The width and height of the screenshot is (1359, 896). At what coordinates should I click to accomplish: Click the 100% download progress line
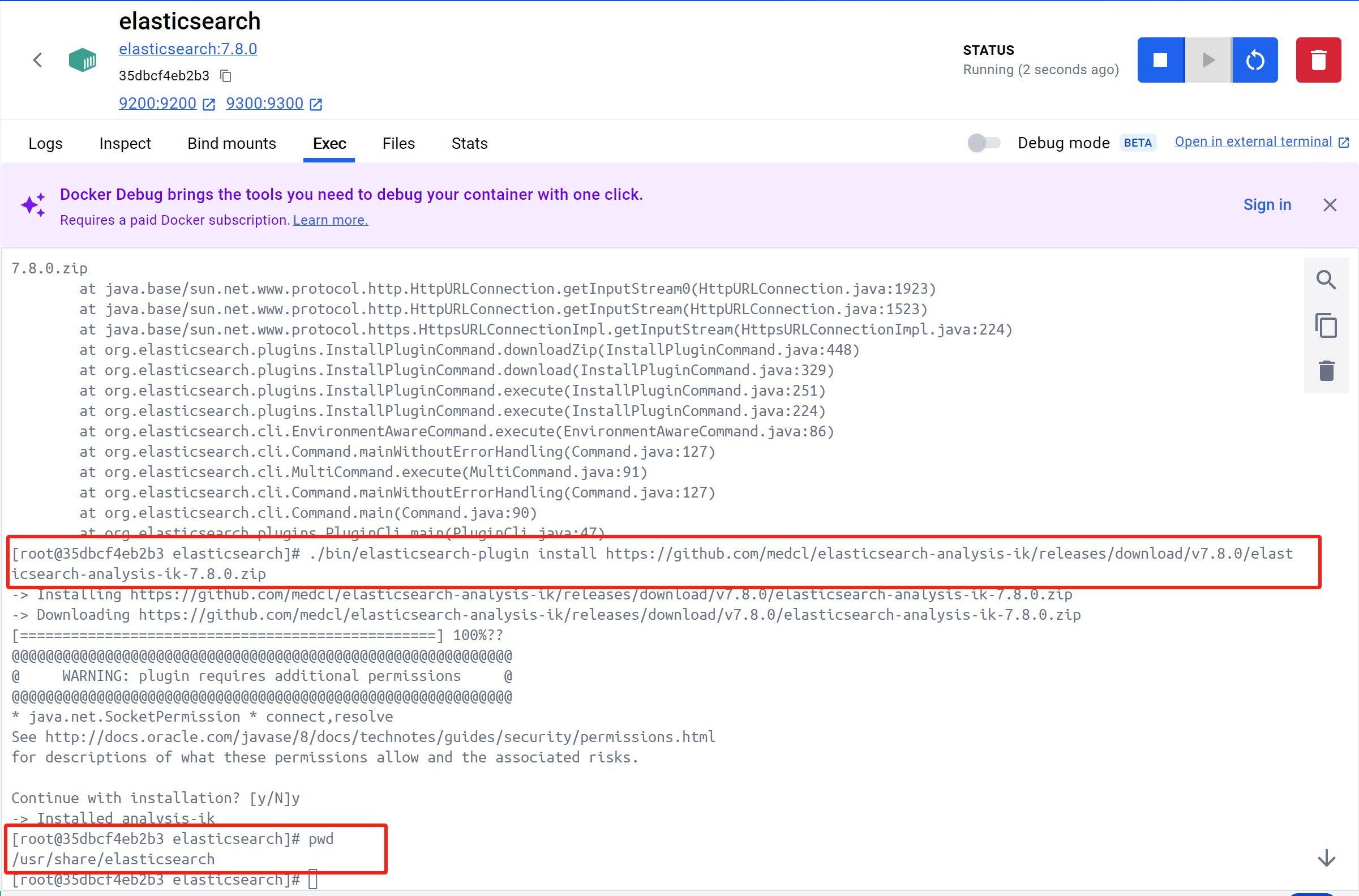coord(257,636)
